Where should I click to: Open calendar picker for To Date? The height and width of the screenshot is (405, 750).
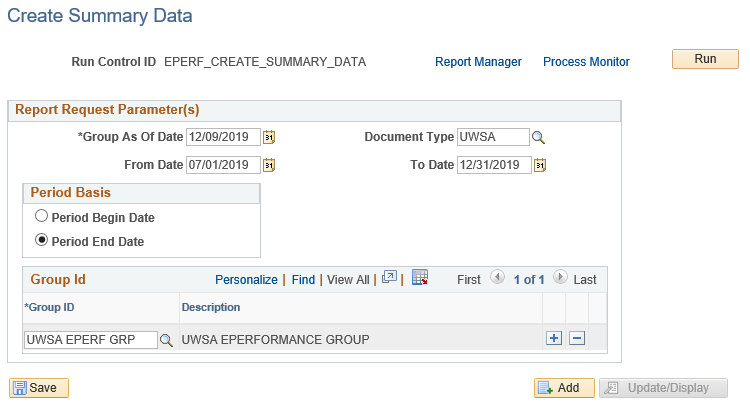(540, 165)
